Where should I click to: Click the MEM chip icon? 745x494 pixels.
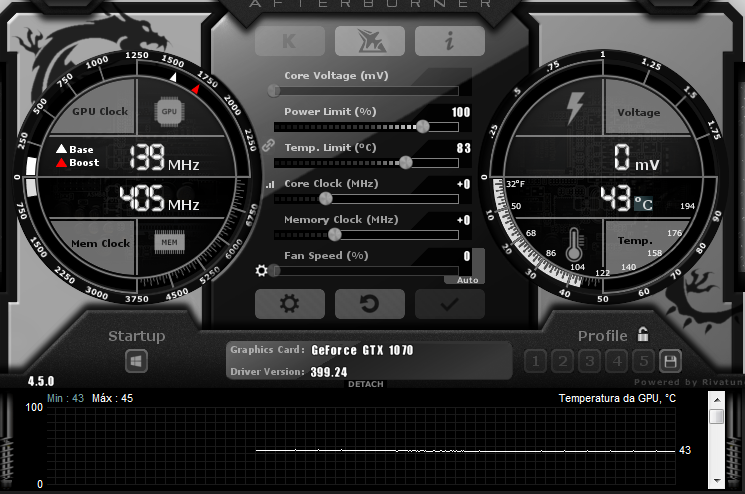pos(169,242)
